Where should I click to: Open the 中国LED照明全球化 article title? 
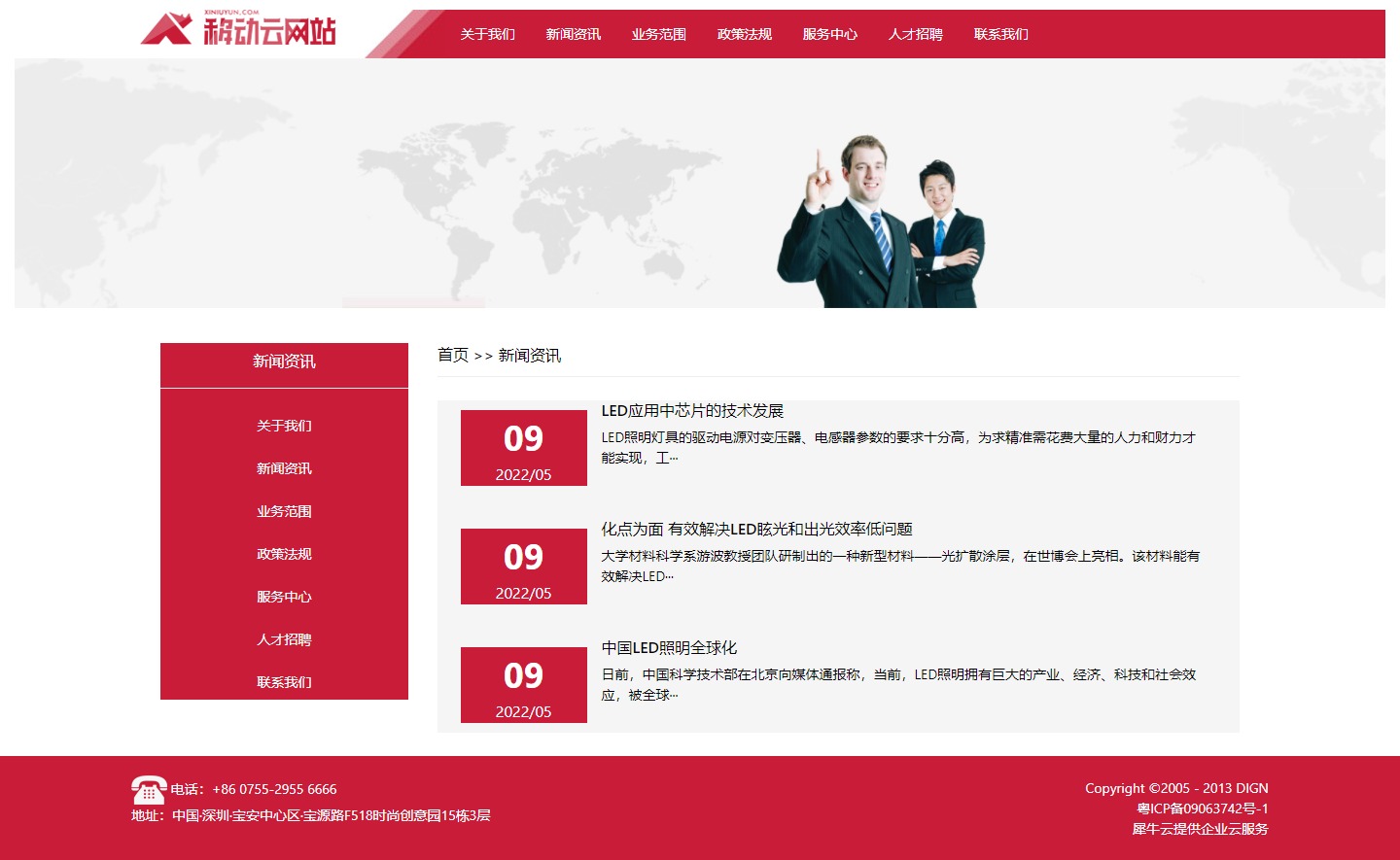click(x=669, y=648)
